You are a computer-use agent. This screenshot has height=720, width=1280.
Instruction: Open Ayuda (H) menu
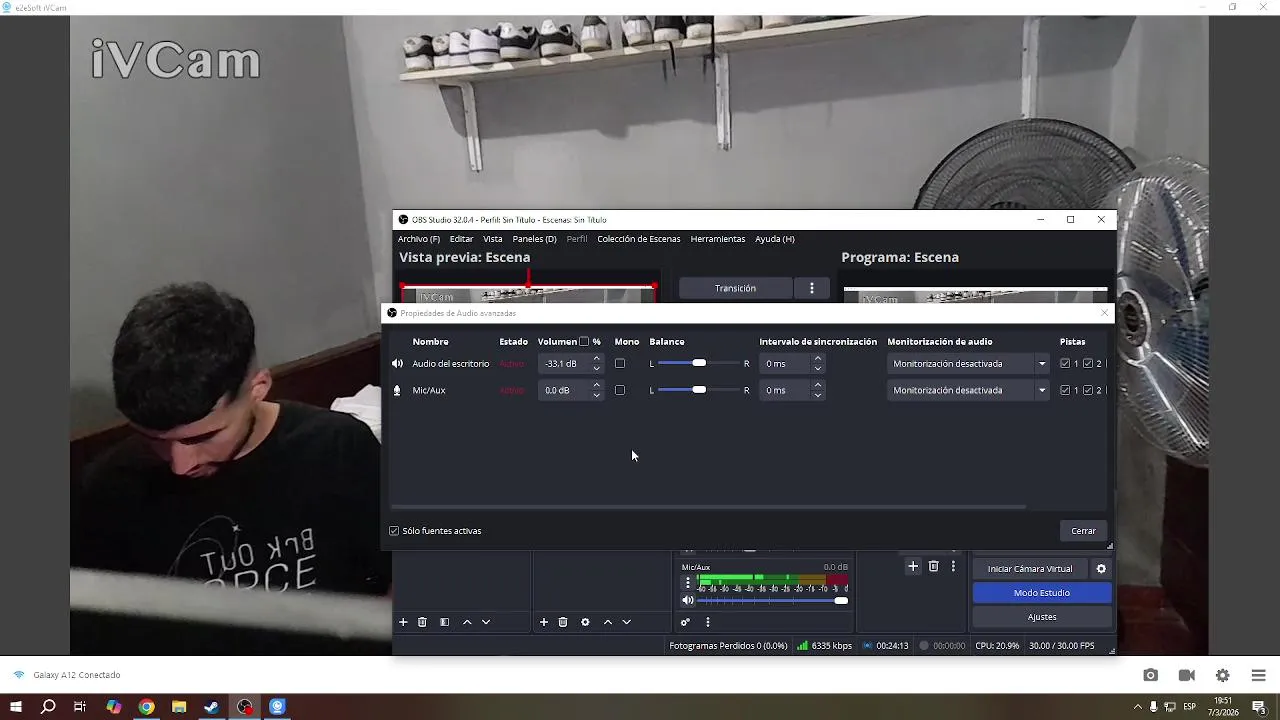coord(775,239)
